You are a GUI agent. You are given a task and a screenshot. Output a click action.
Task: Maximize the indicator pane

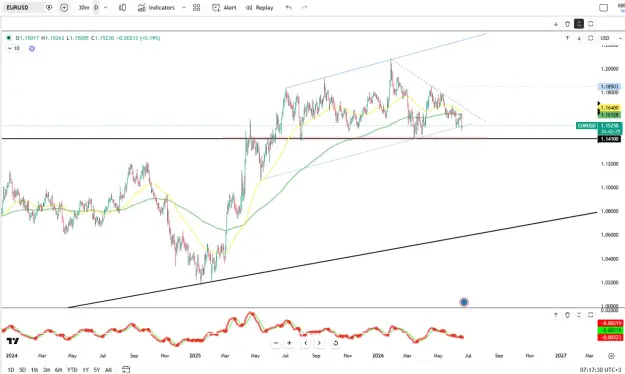click(590, 315)
